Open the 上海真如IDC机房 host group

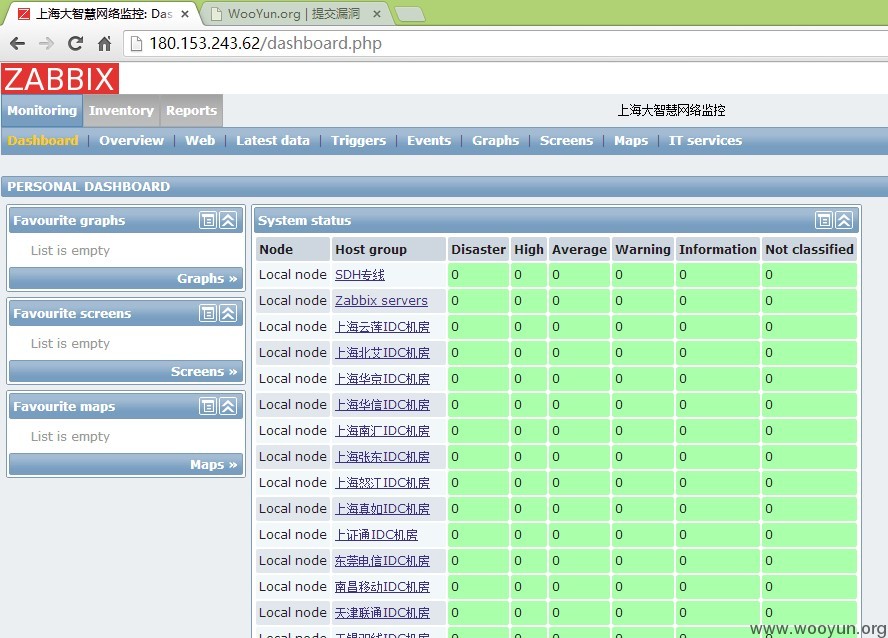382,509
